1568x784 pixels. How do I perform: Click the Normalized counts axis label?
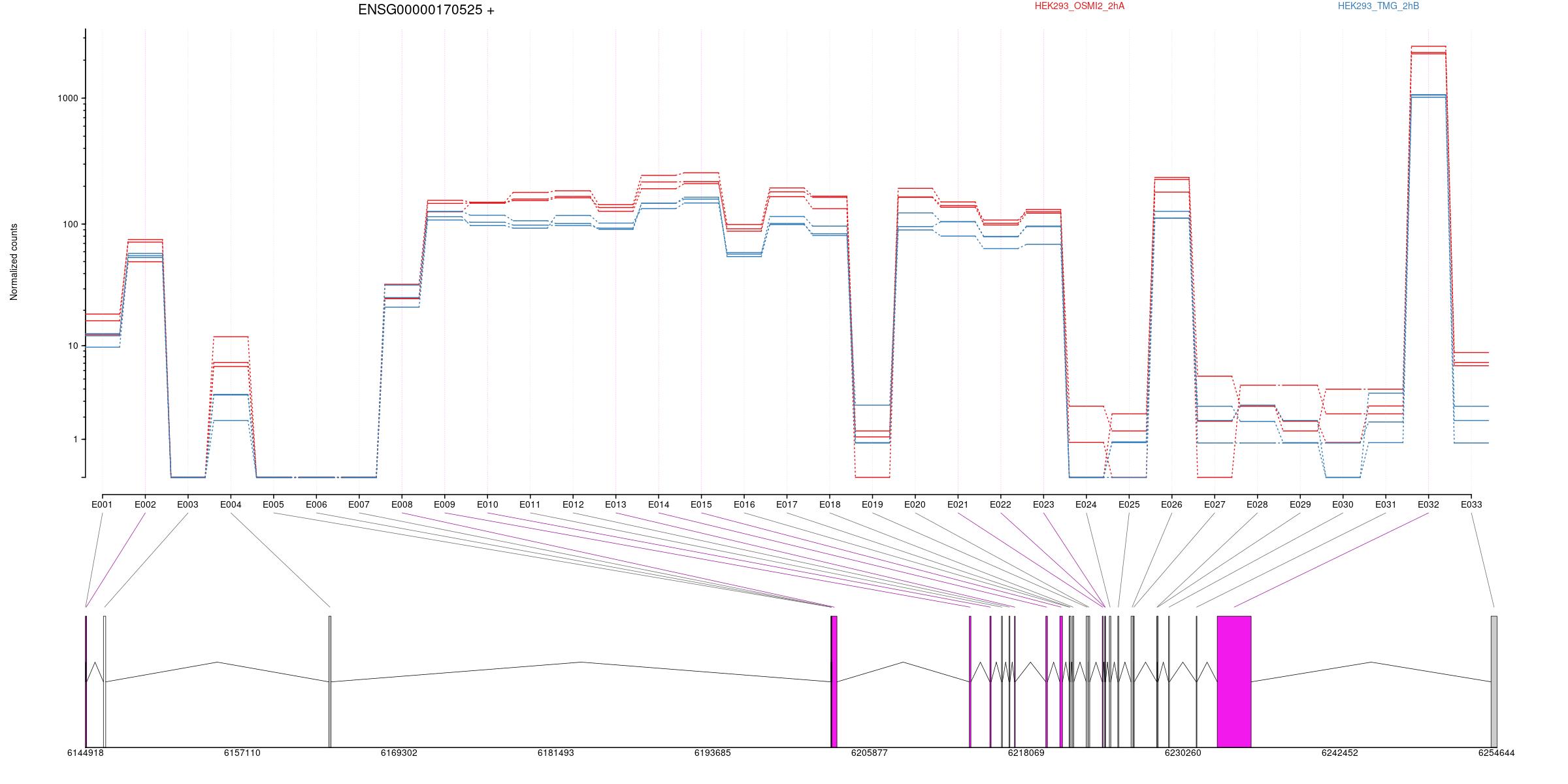point(14,262)
